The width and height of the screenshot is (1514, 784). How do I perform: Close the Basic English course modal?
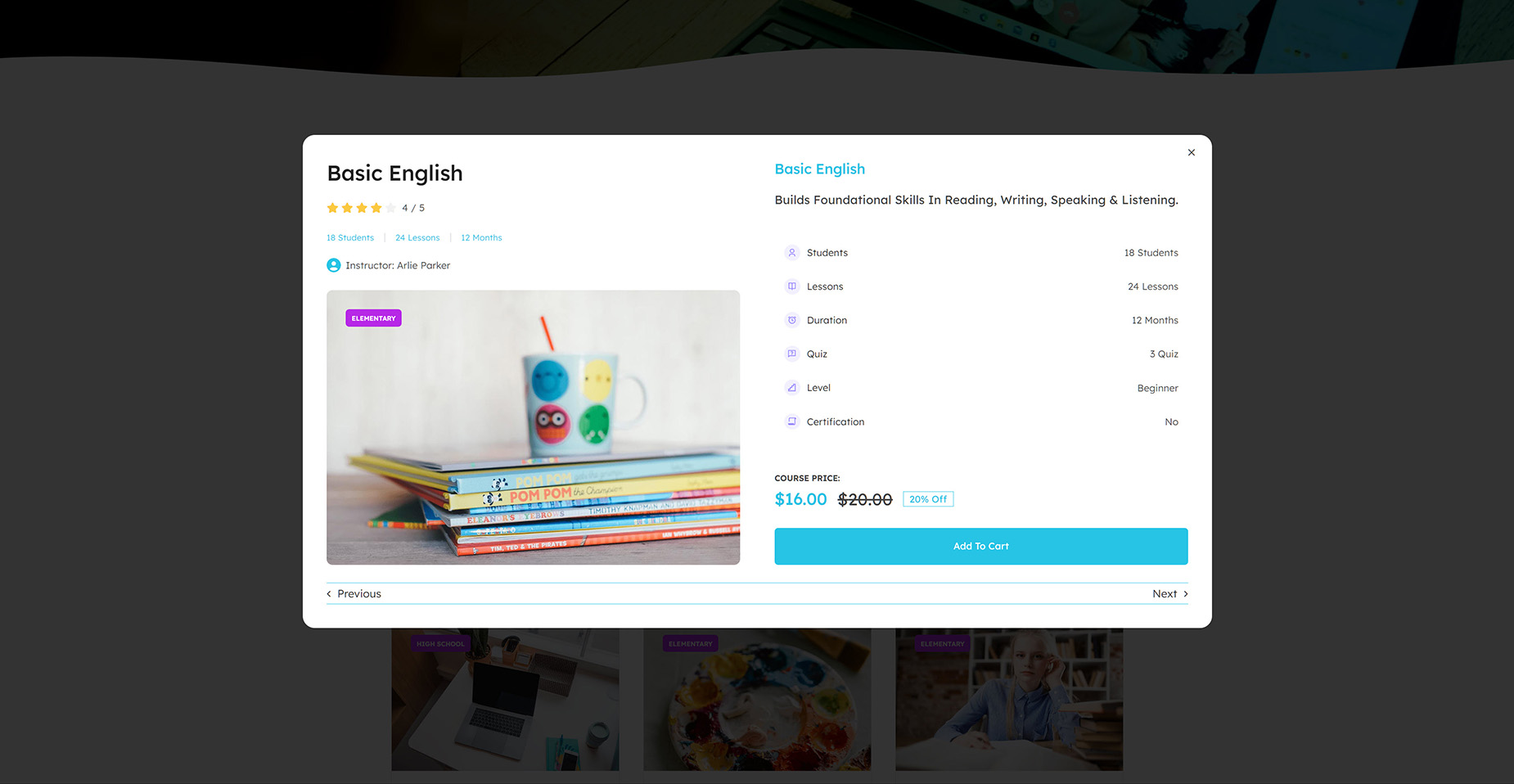1191,152
